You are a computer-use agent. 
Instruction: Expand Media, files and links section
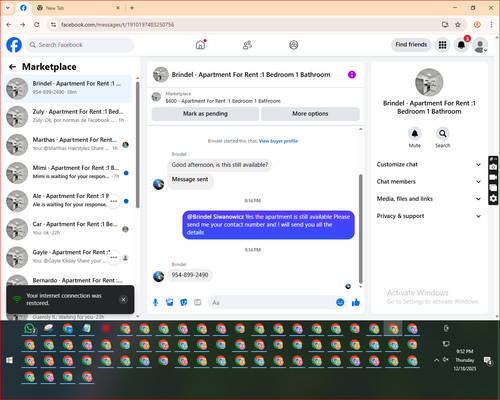[x=429, y=199]
